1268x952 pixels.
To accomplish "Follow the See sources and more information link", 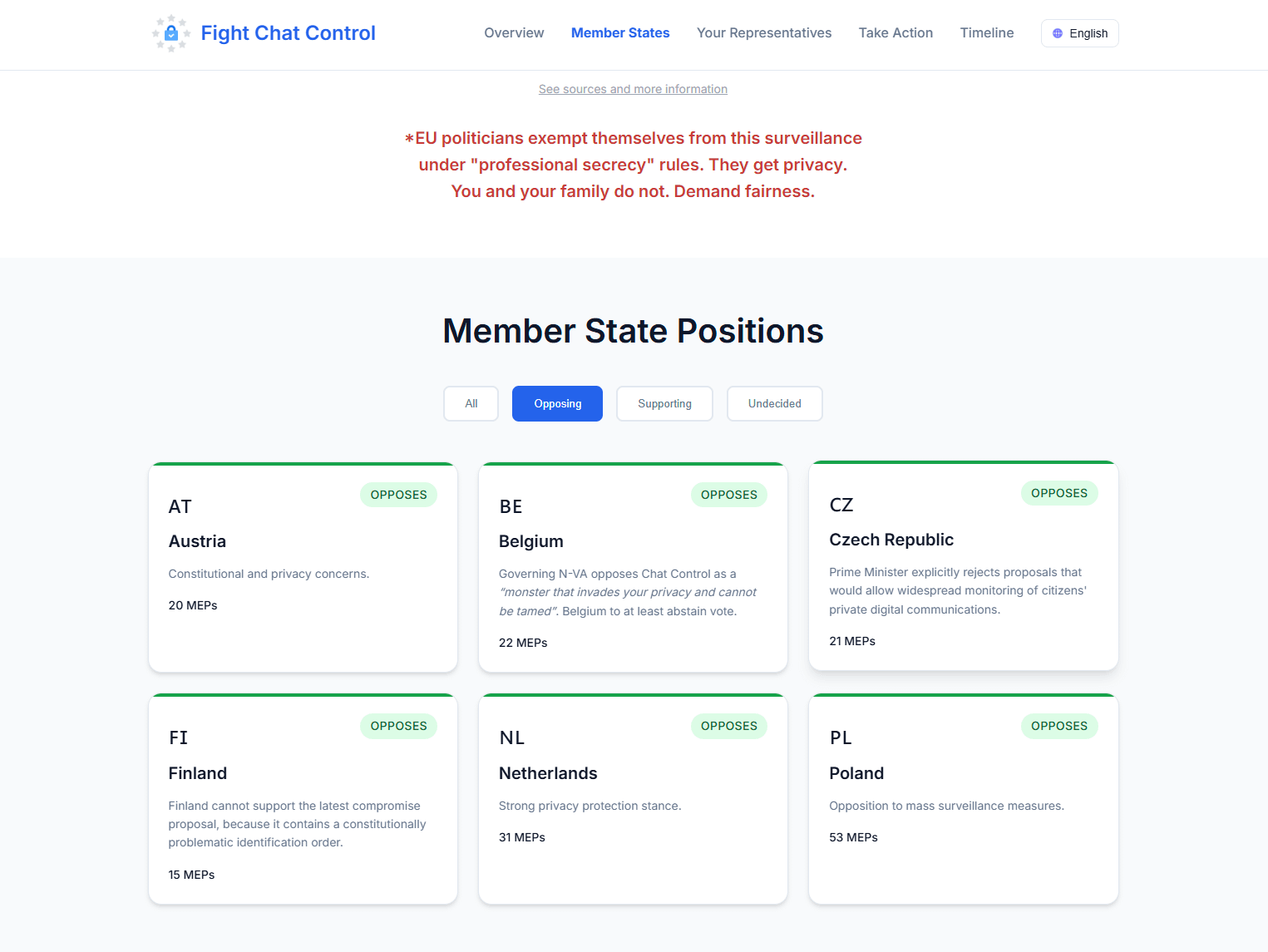I will pyautogui.click(x=633, y=89).
